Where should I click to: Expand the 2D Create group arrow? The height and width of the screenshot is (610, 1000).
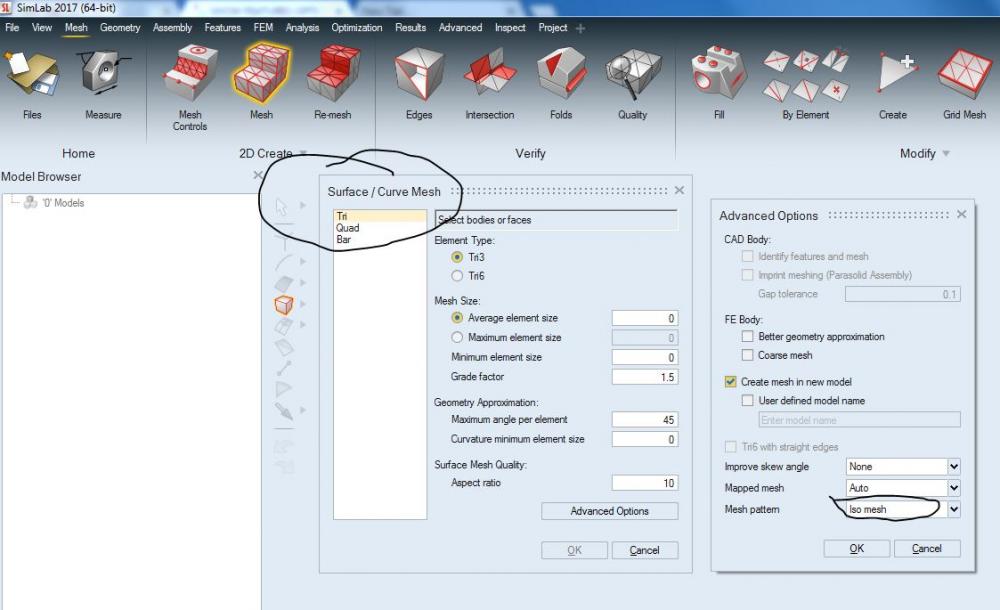tap(303, 153)
